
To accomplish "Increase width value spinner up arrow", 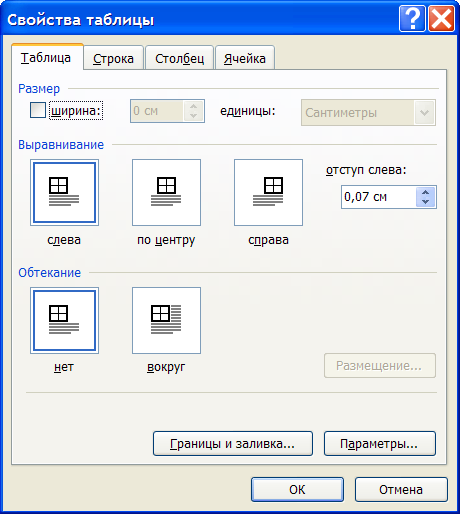I will click(193, 106).
